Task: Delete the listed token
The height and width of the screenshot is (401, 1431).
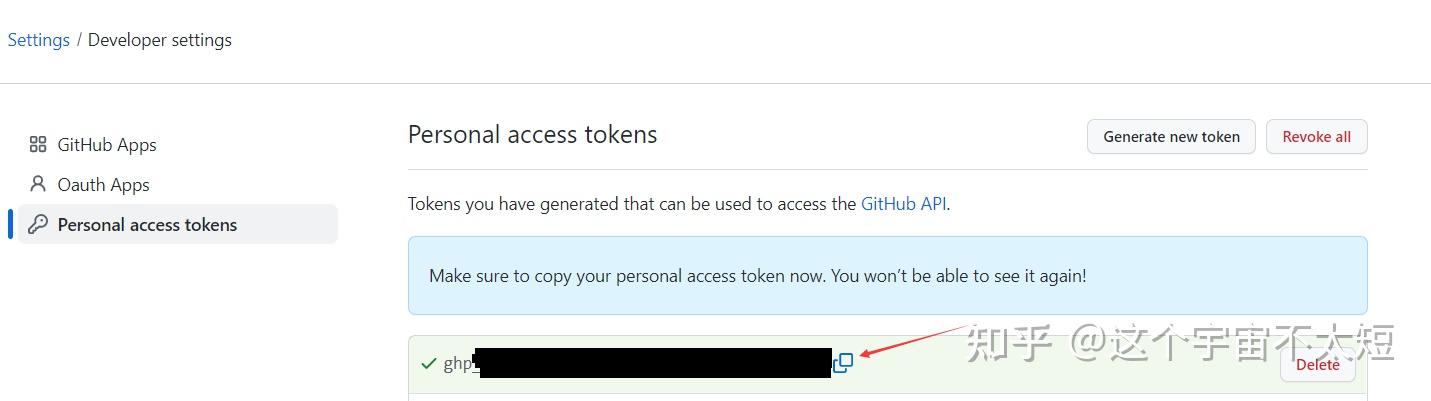Action: click(x=1317, y=364)
